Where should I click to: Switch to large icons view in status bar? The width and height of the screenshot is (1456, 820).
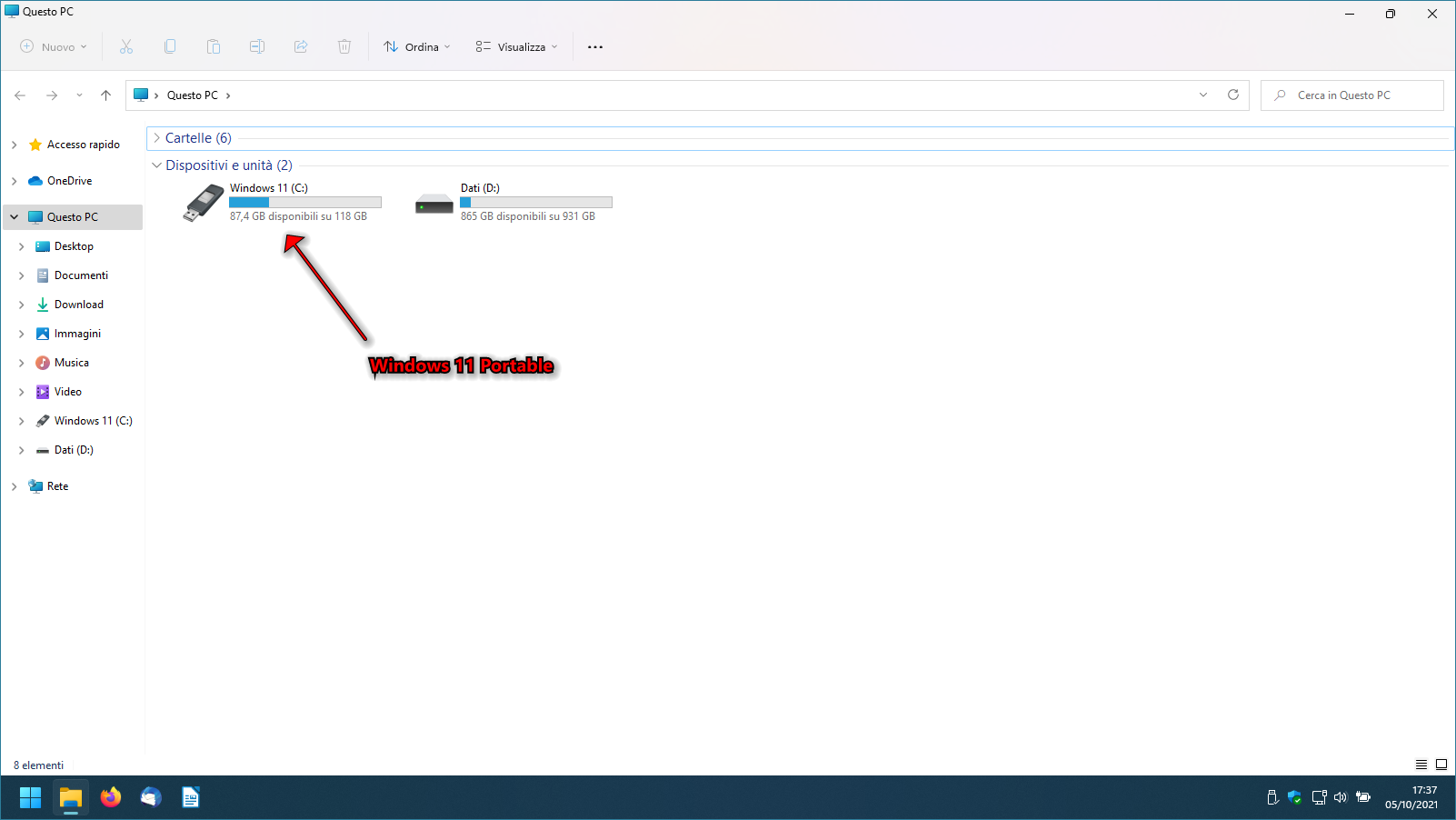[x=1441, y=765]
